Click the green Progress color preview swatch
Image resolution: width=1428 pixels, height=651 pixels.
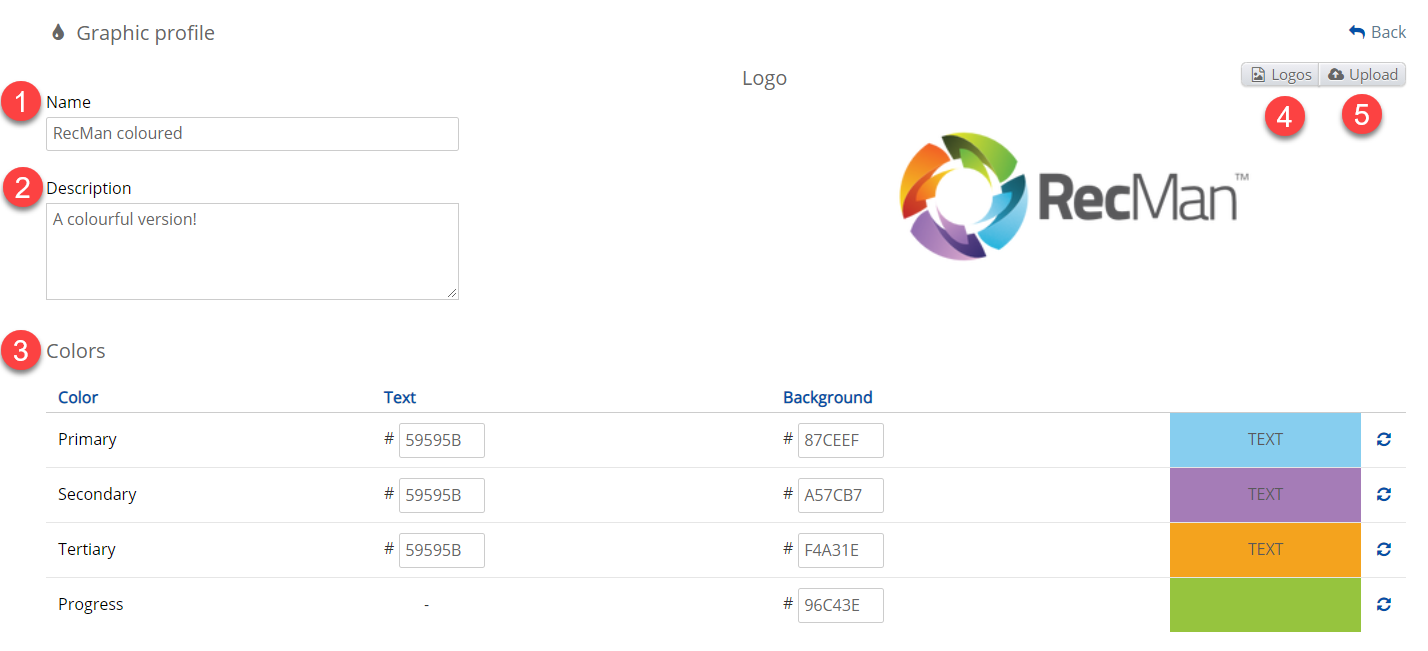tap(1265, 605)
